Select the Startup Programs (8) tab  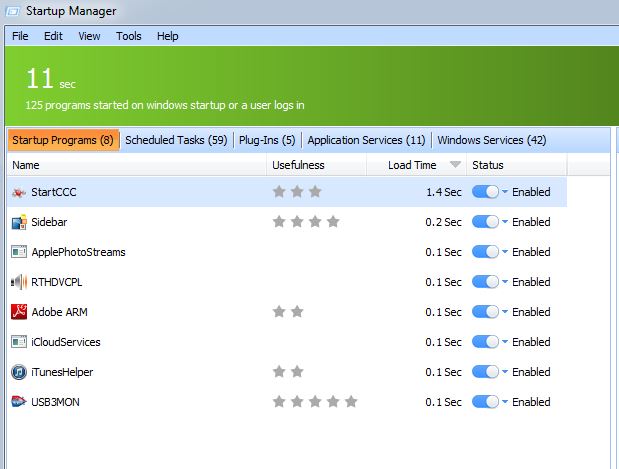coord(63,140)
